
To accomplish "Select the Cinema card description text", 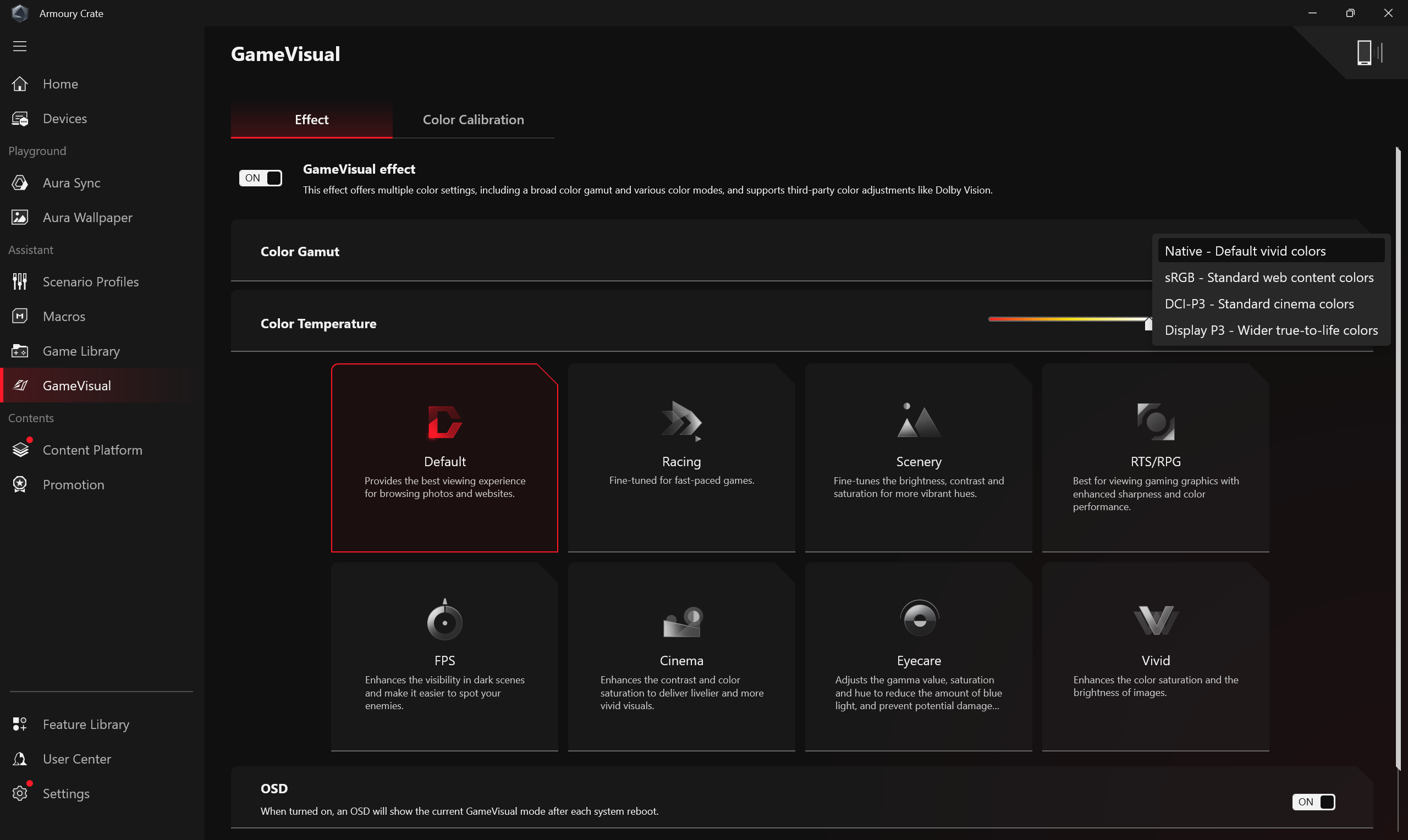I will click(681, 693).
